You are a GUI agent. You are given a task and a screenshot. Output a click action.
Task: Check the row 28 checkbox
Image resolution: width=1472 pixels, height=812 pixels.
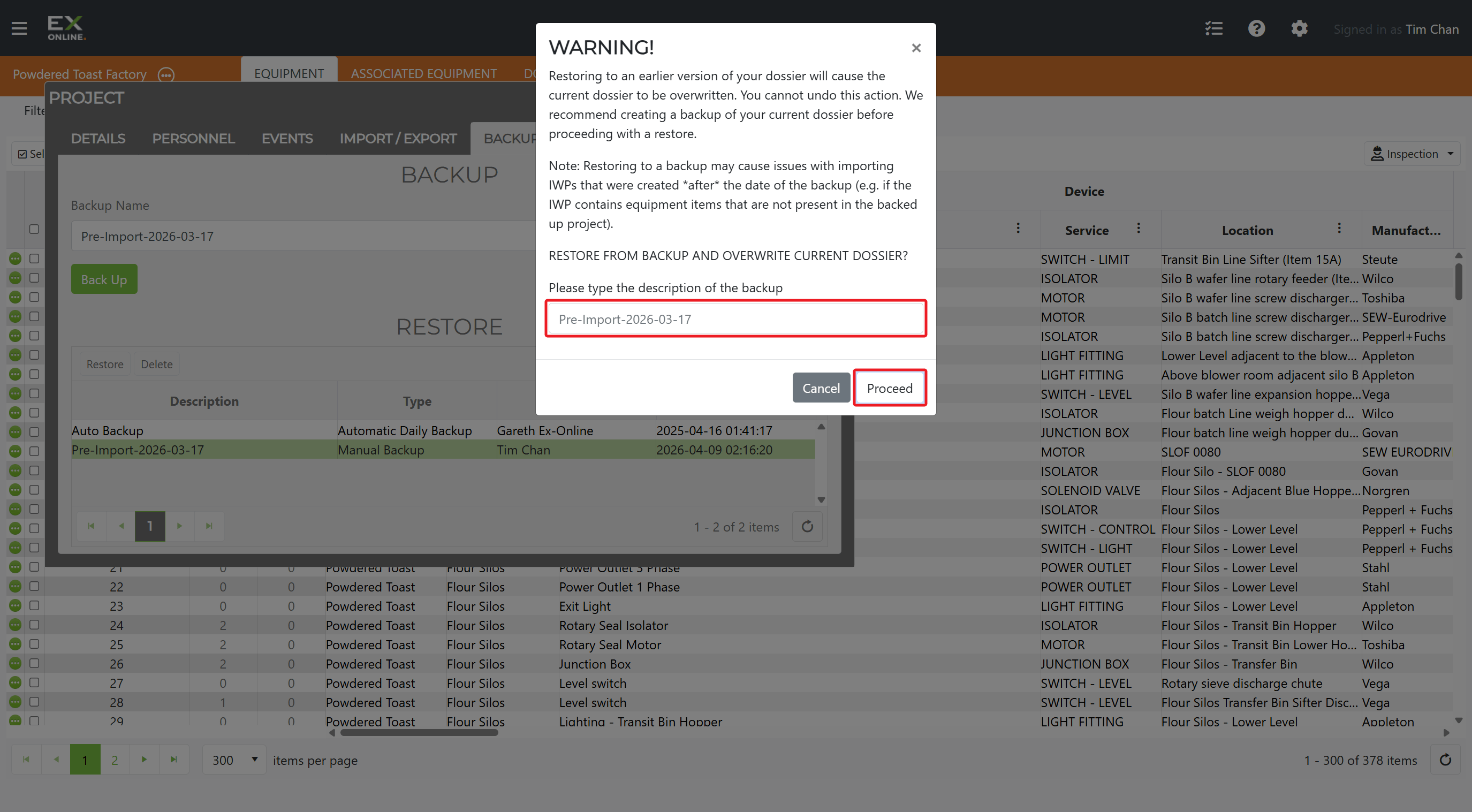click(x=34, y=702)
